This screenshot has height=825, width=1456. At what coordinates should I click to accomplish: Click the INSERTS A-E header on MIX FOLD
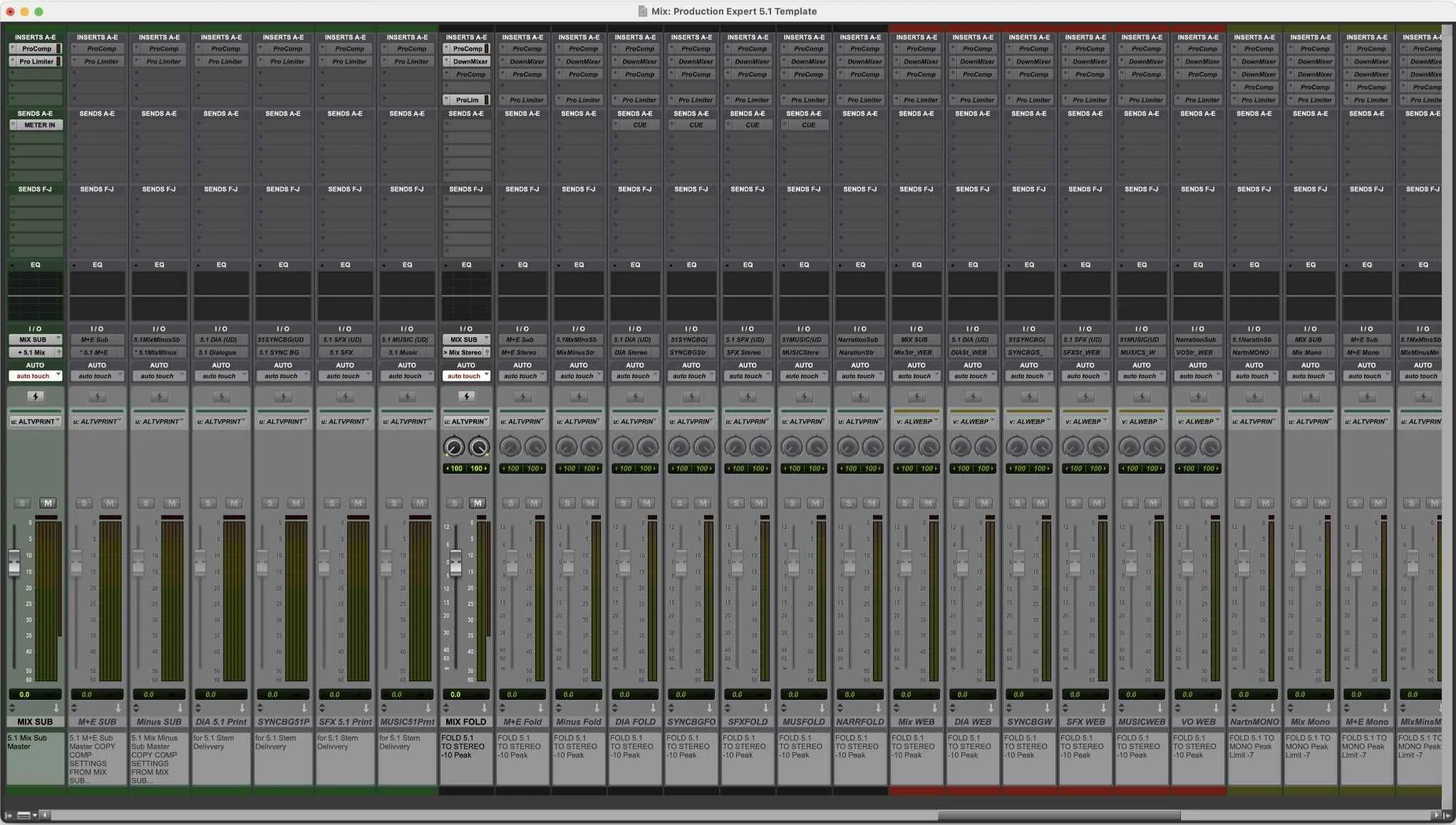[x=466, y=37]
